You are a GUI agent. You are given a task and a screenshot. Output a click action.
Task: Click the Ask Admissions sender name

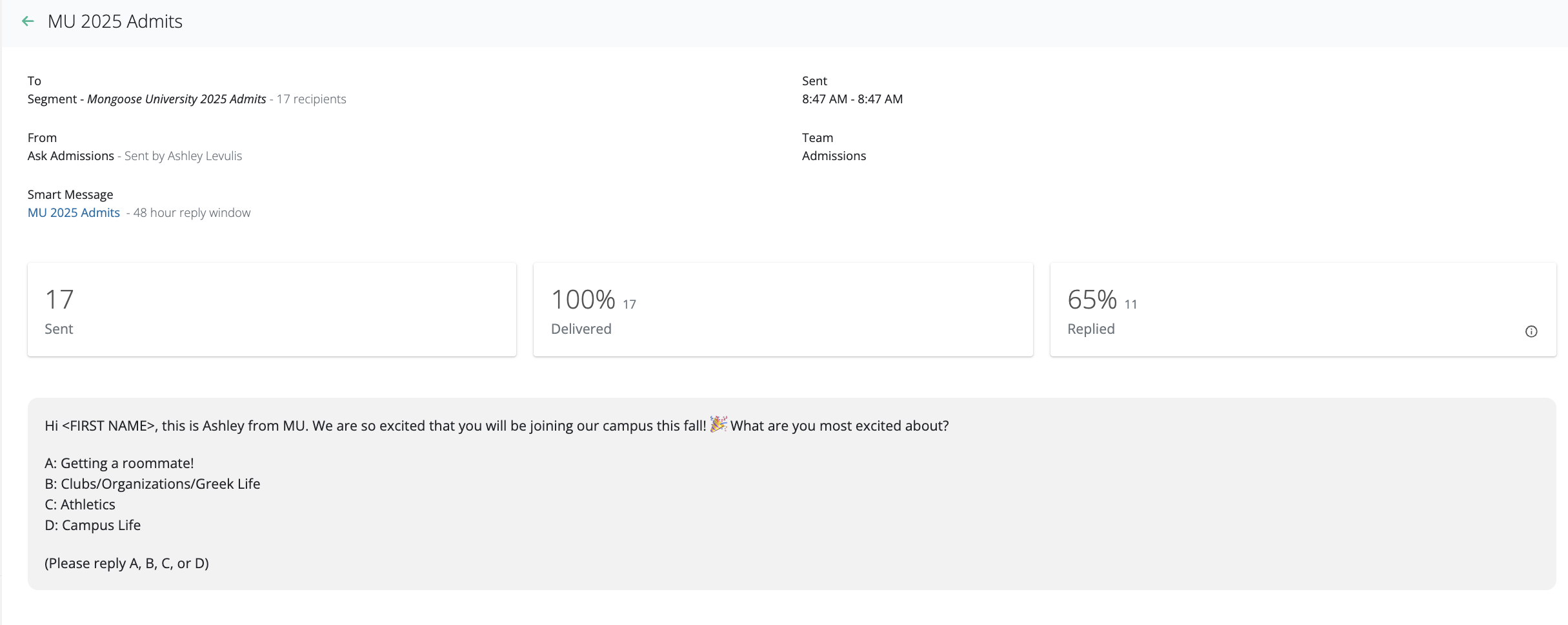pyautogui.click(x=70, y=156)
